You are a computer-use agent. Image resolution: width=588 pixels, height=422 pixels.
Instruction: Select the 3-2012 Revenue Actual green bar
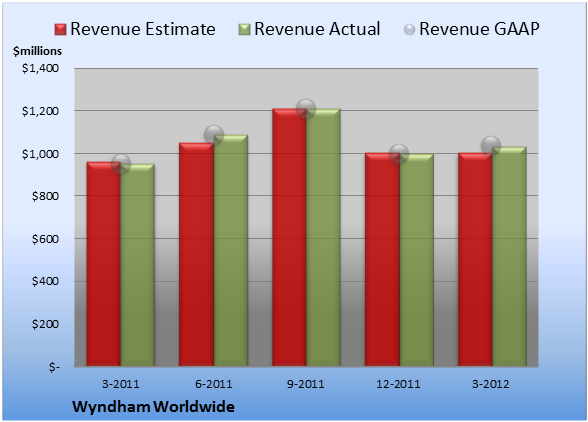click(509, 257)
